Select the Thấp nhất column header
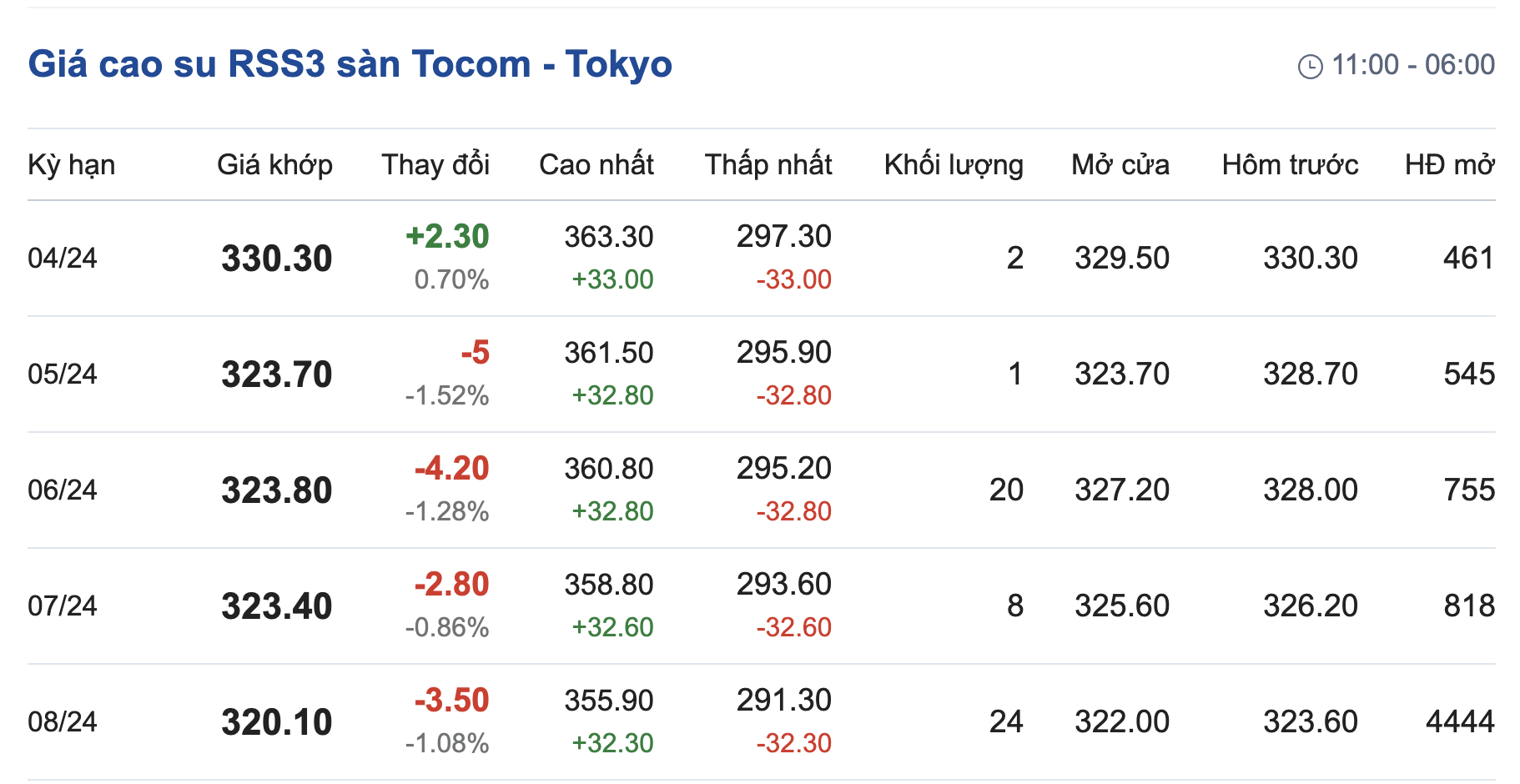Screen dimensions: 1520x784 coord(768,165)
